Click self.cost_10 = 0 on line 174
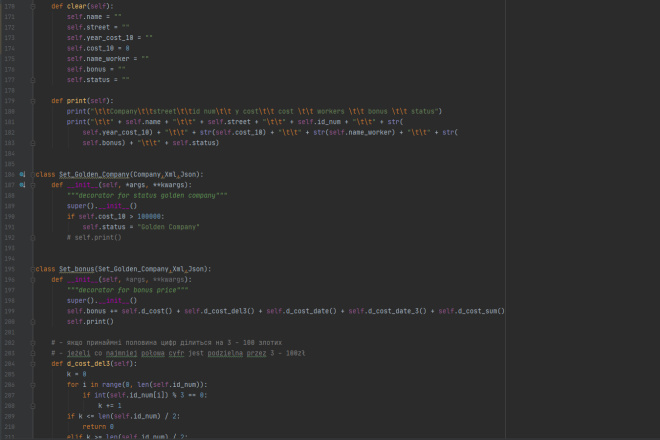 (x=98, y=48)
